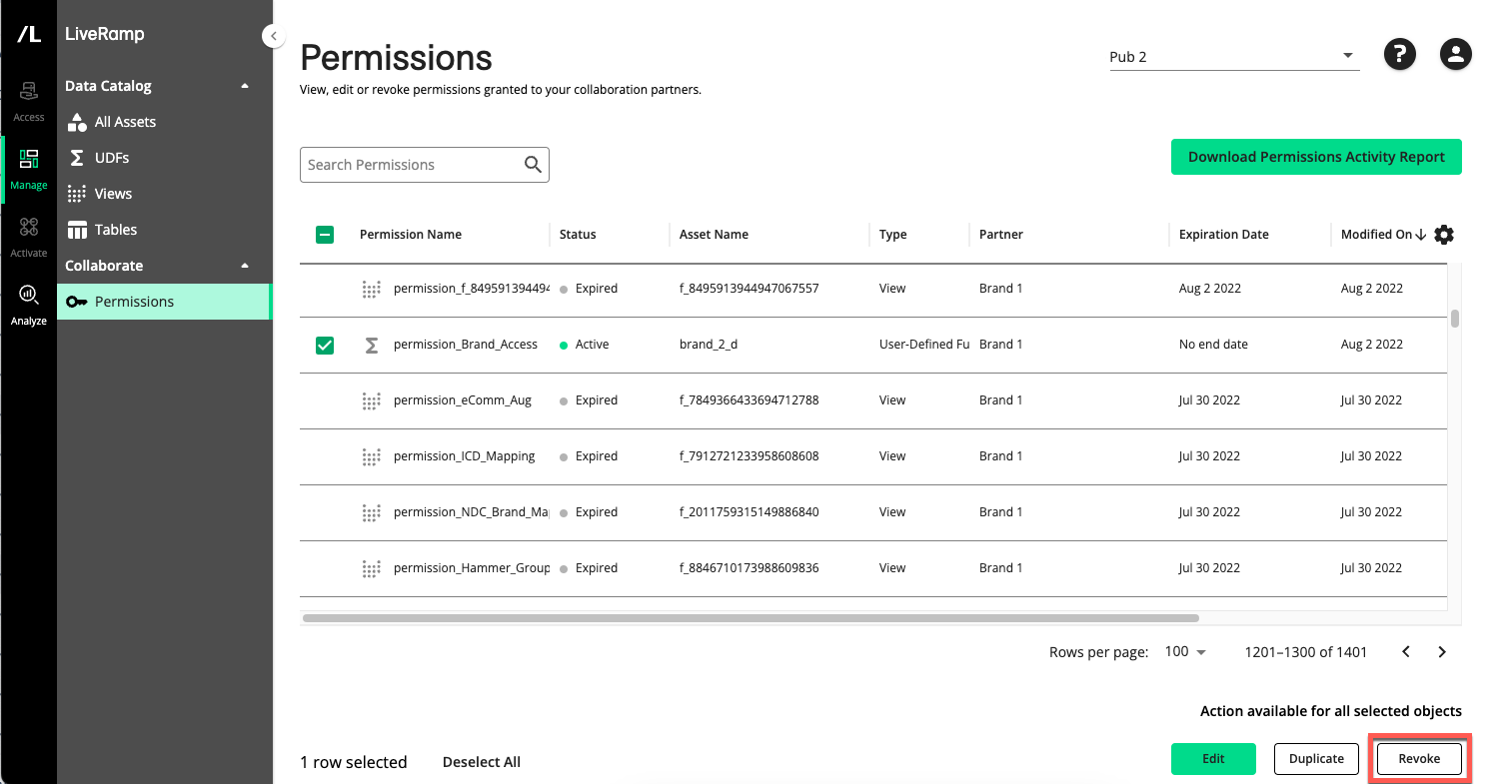Open the Rows per page dropdown
The image size is (1512, 784).
click(x=1186, y=652)
